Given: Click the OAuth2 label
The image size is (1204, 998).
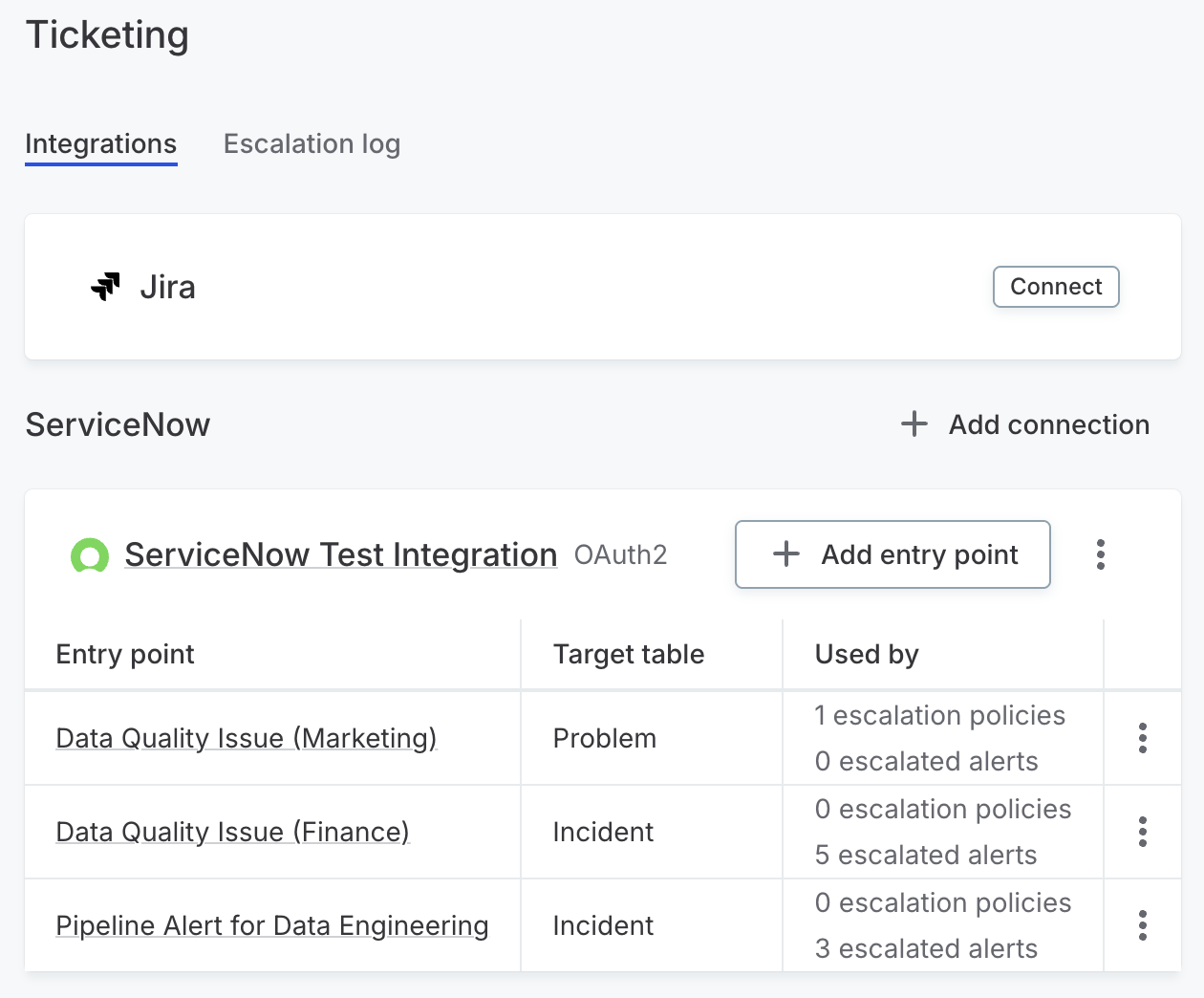Looking at the screenshot, I should [621, 554].
